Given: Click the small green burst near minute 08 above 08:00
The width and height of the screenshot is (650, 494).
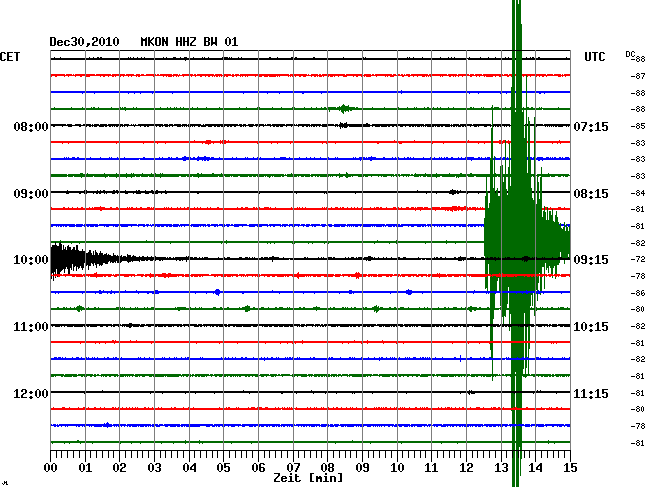Looking at the screenshot, I should (343, 109).
